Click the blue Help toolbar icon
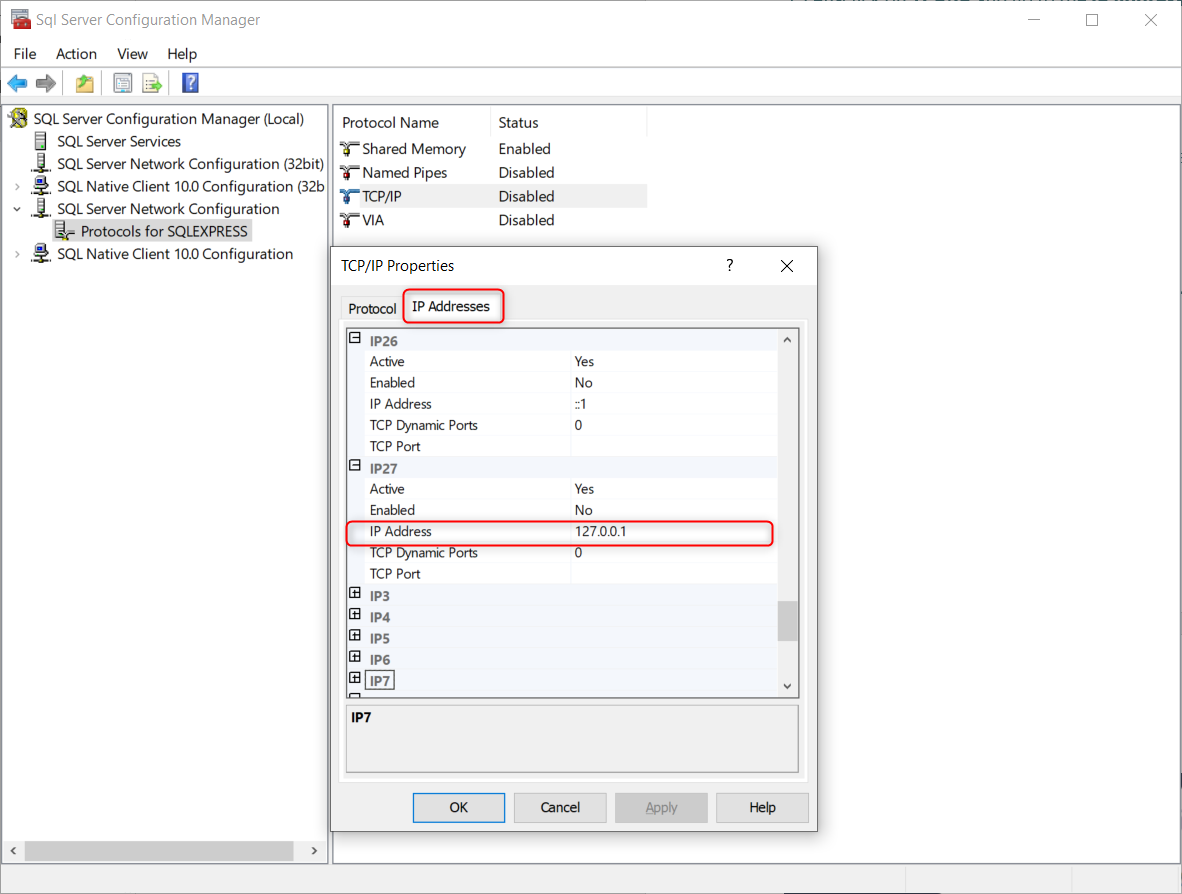This screenshot has width=1182, height=894. [190, 83]
